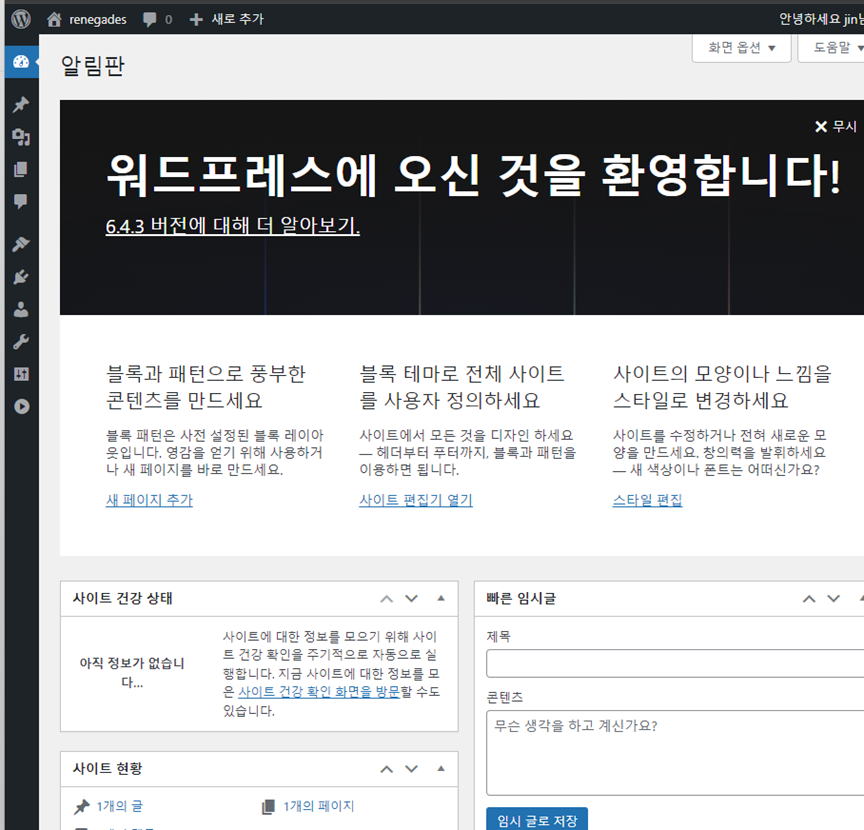Open the WordPress logo menu
This screenshot has width=864, height=830.
point(21,19)
